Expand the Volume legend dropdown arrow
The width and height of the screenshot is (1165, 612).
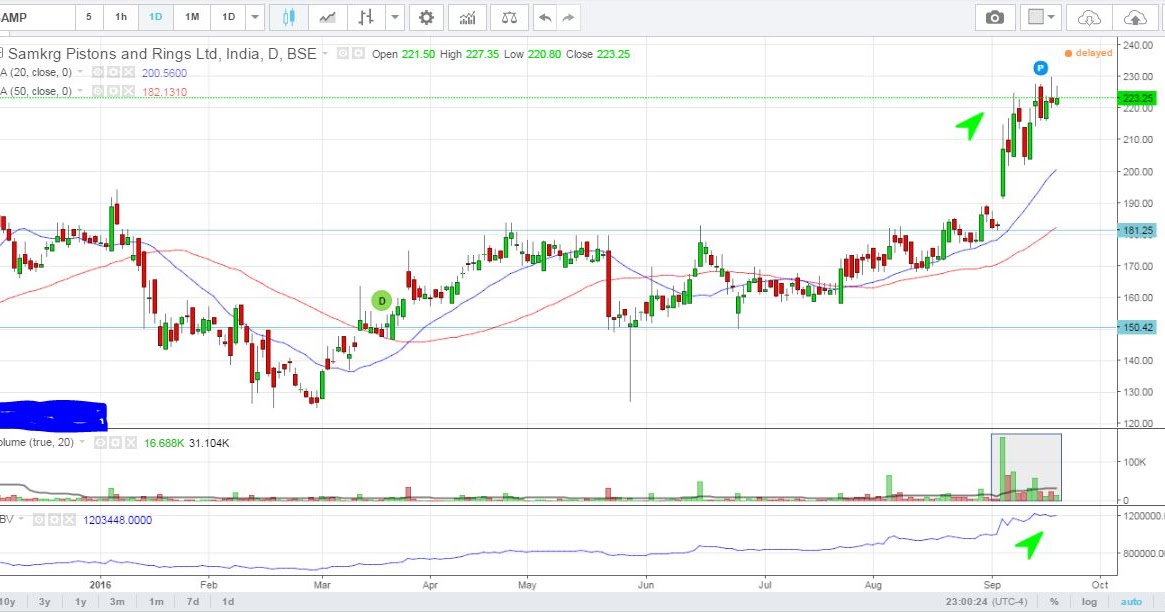pyautogui.click(x=82, y=442)
